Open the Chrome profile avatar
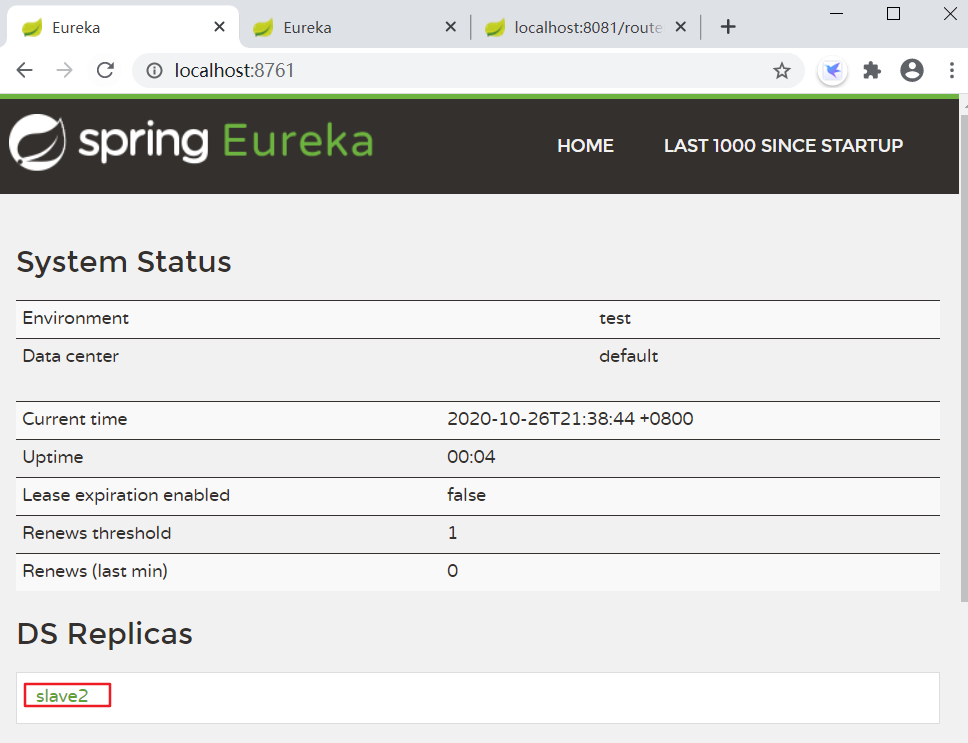The height and width of the screenshot is (743, 968). 912,70
